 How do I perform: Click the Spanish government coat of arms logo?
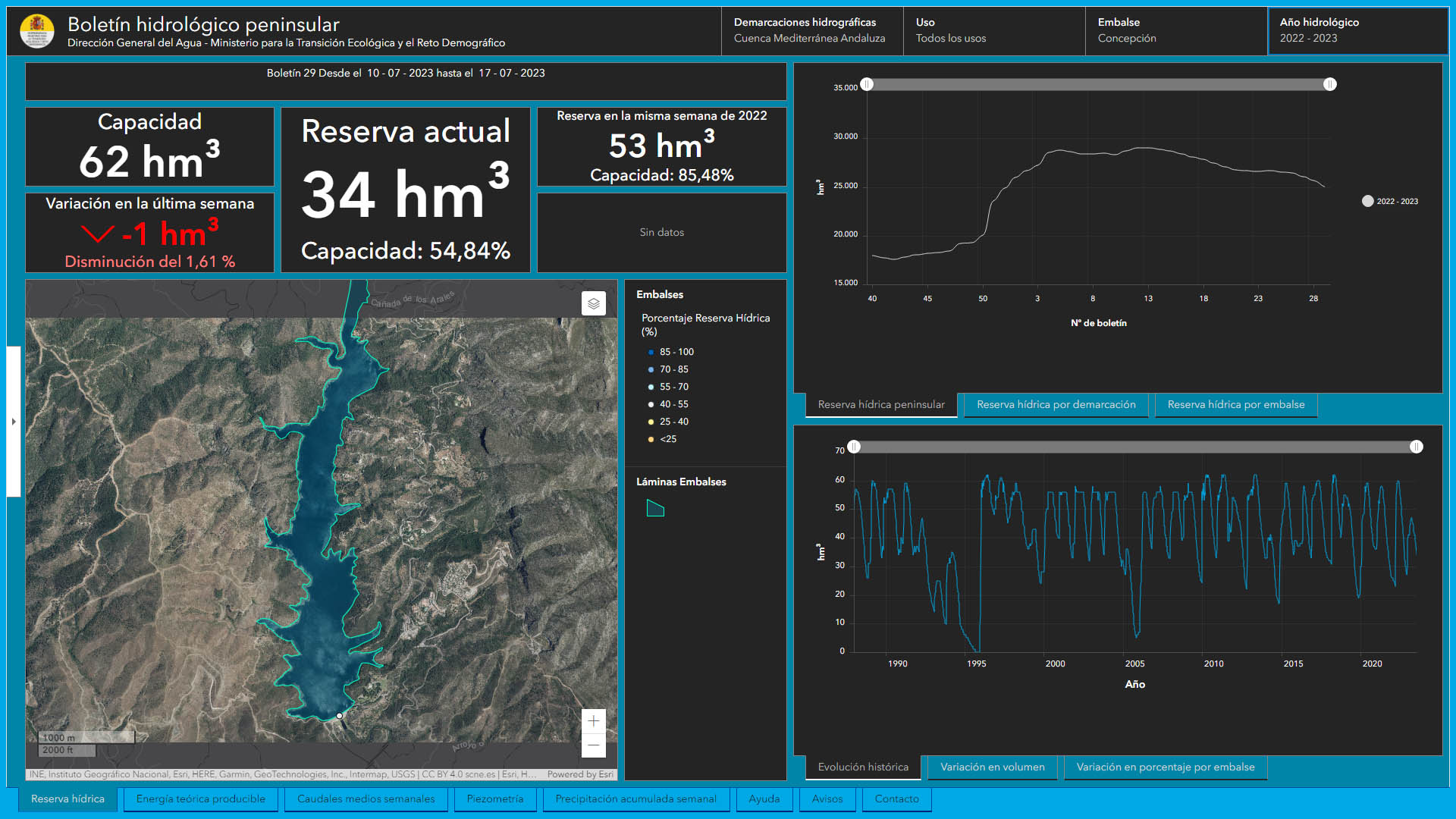pos(37,31)
